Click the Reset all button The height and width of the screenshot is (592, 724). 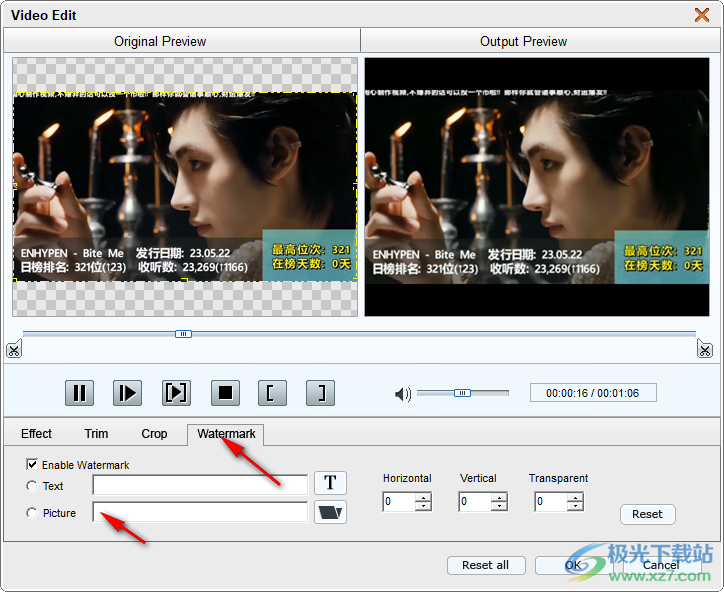point(486,565)
